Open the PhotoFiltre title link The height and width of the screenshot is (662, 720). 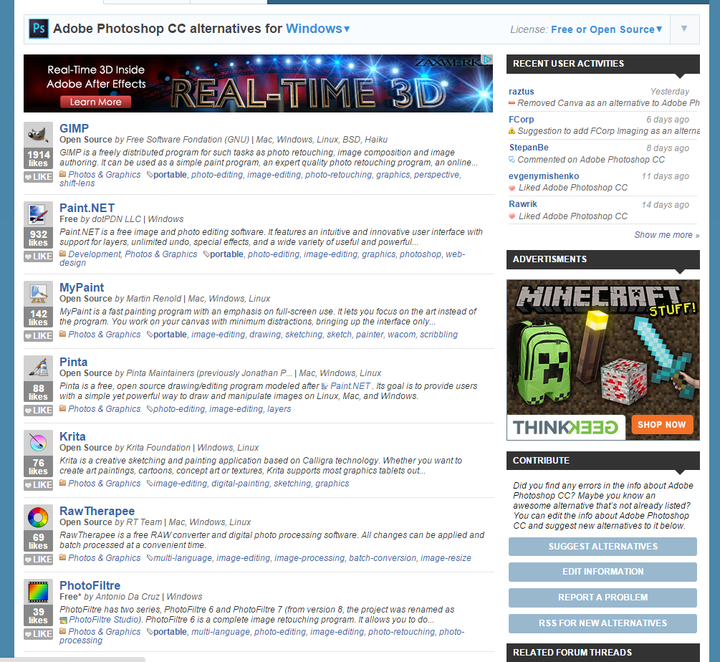(x=90, y=586)
